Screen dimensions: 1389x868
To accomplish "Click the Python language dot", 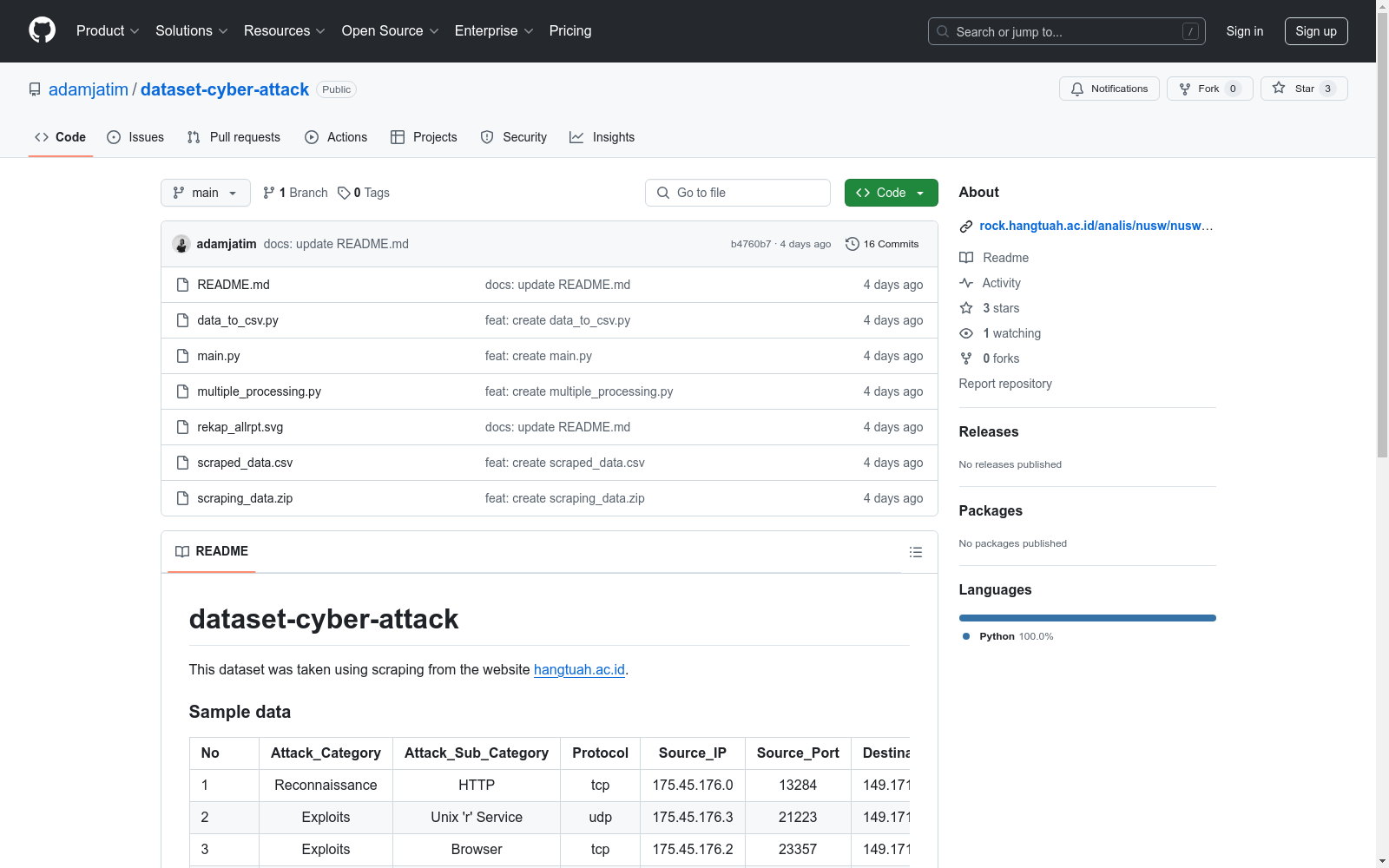I will (x=966, y=636).
